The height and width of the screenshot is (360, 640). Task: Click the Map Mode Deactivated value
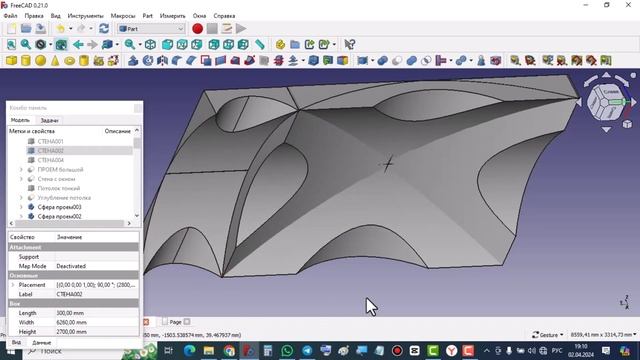(97, 266)
